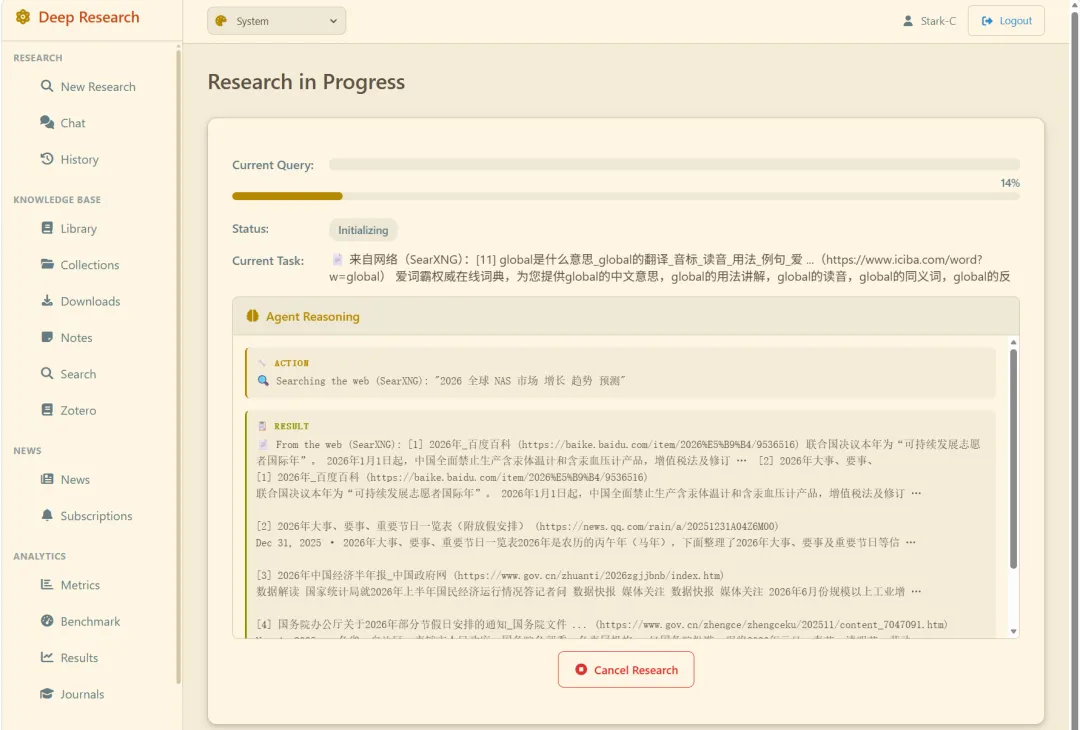Click the Results chart icon
The height and width of the screenshot is (730, 1080).
tap(47, 657)
